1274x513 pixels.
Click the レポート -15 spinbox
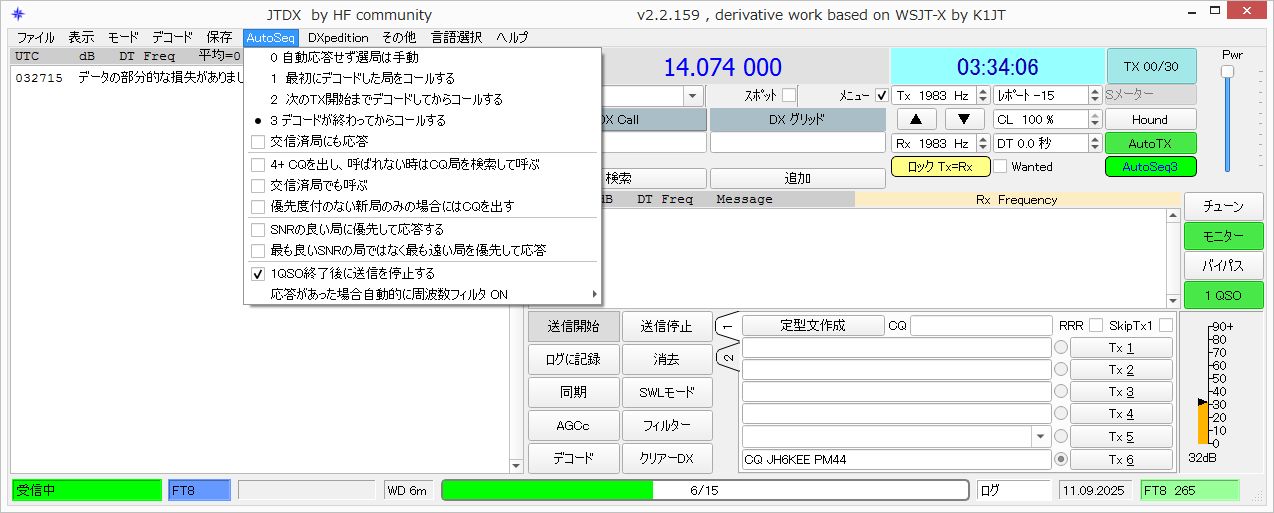(1048, 95)
